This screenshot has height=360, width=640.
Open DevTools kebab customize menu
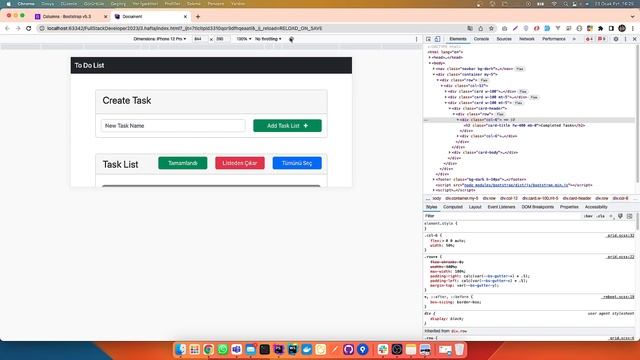point(625,39)
